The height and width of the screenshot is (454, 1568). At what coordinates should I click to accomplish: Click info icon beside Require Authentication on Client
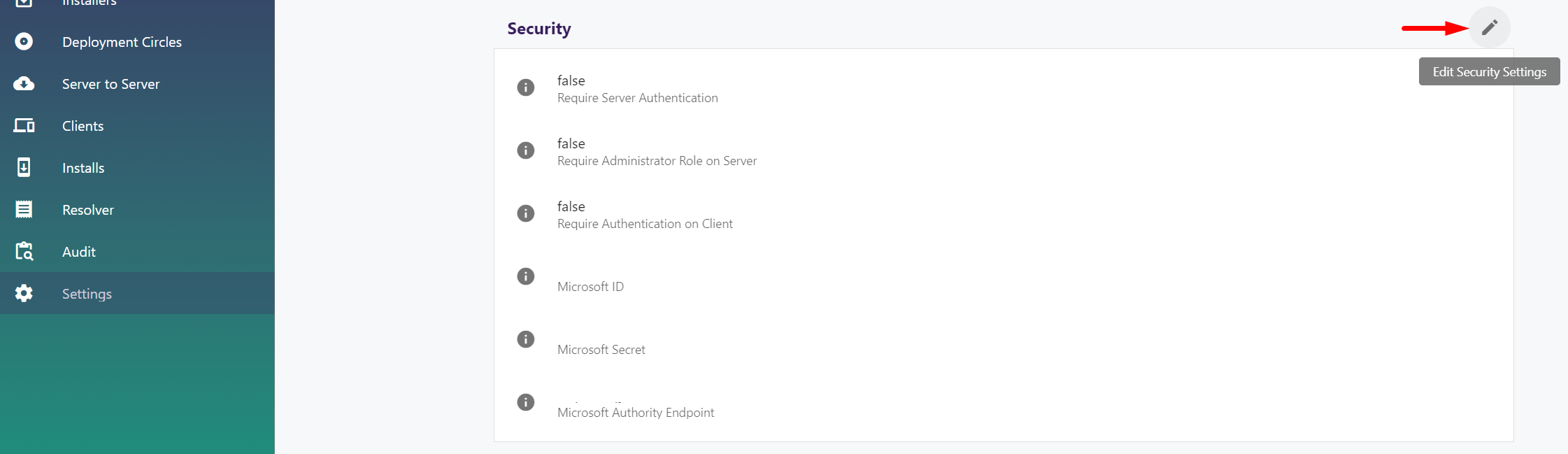tap(525, 213)
